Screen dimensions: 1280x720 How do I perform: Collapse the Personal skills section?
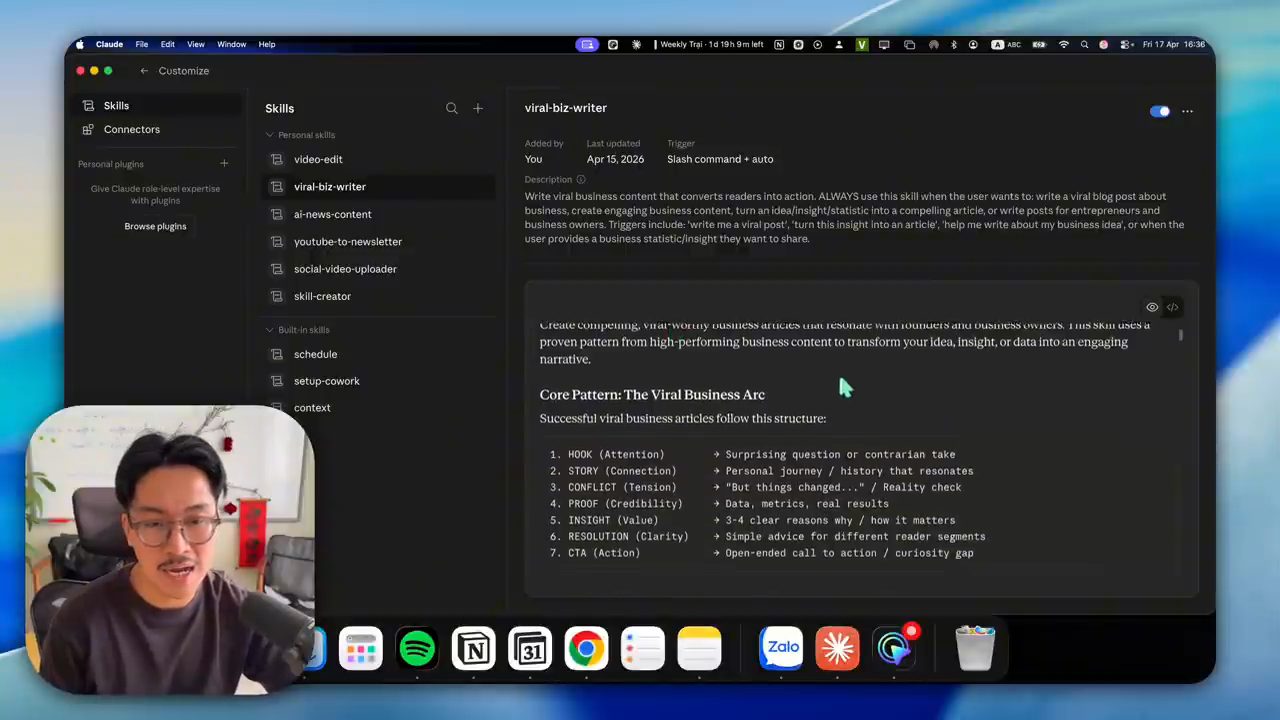click(269, 135)
